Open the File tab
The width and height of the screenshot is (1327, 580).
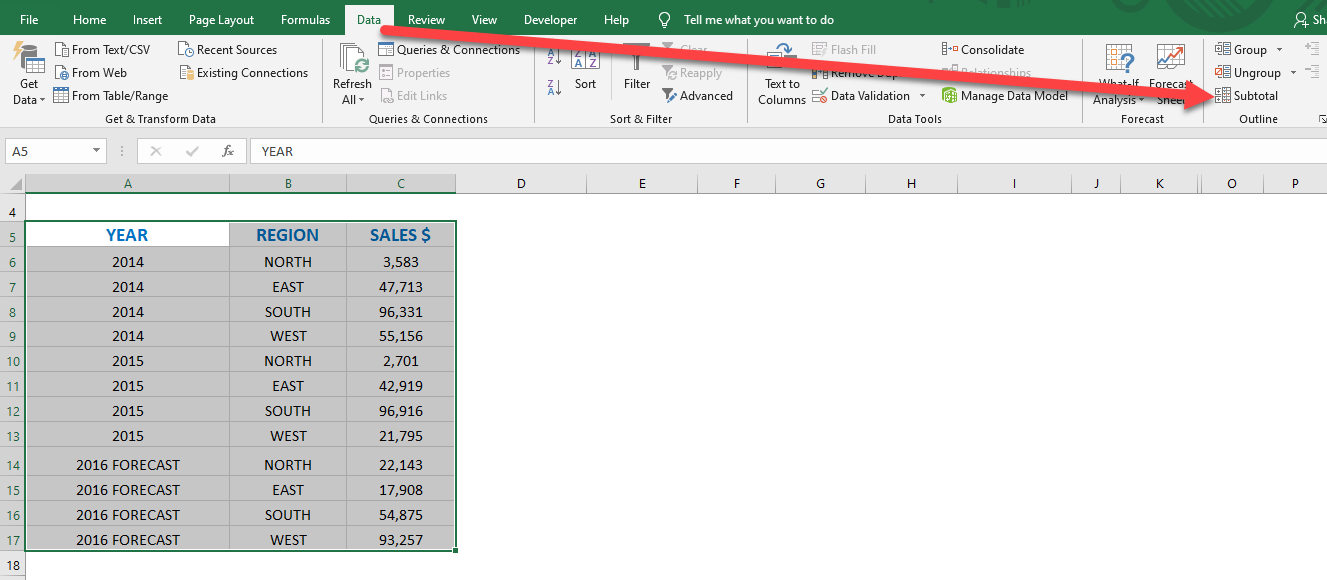click(30, 19)
